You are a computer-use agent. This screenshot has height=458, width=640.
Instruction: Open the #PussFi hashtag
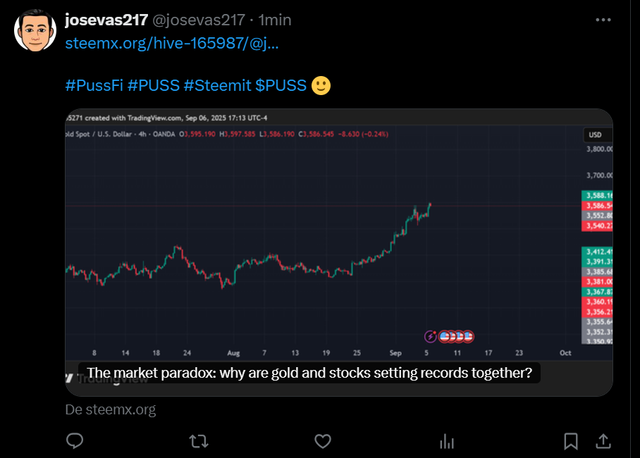pos(94,85)
